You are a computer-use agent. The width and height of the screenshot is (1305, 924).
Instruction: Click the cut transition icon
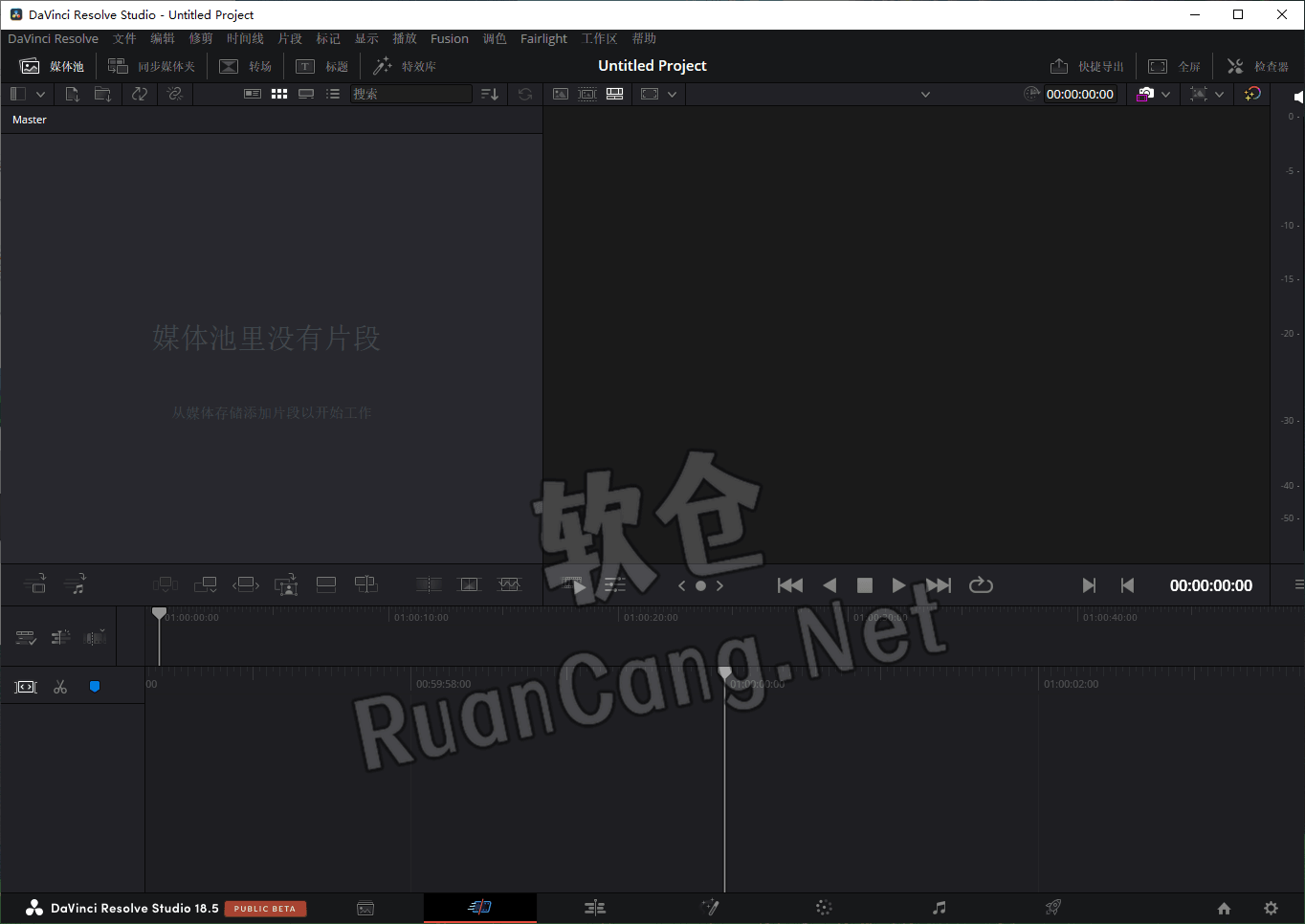[429, 584]
